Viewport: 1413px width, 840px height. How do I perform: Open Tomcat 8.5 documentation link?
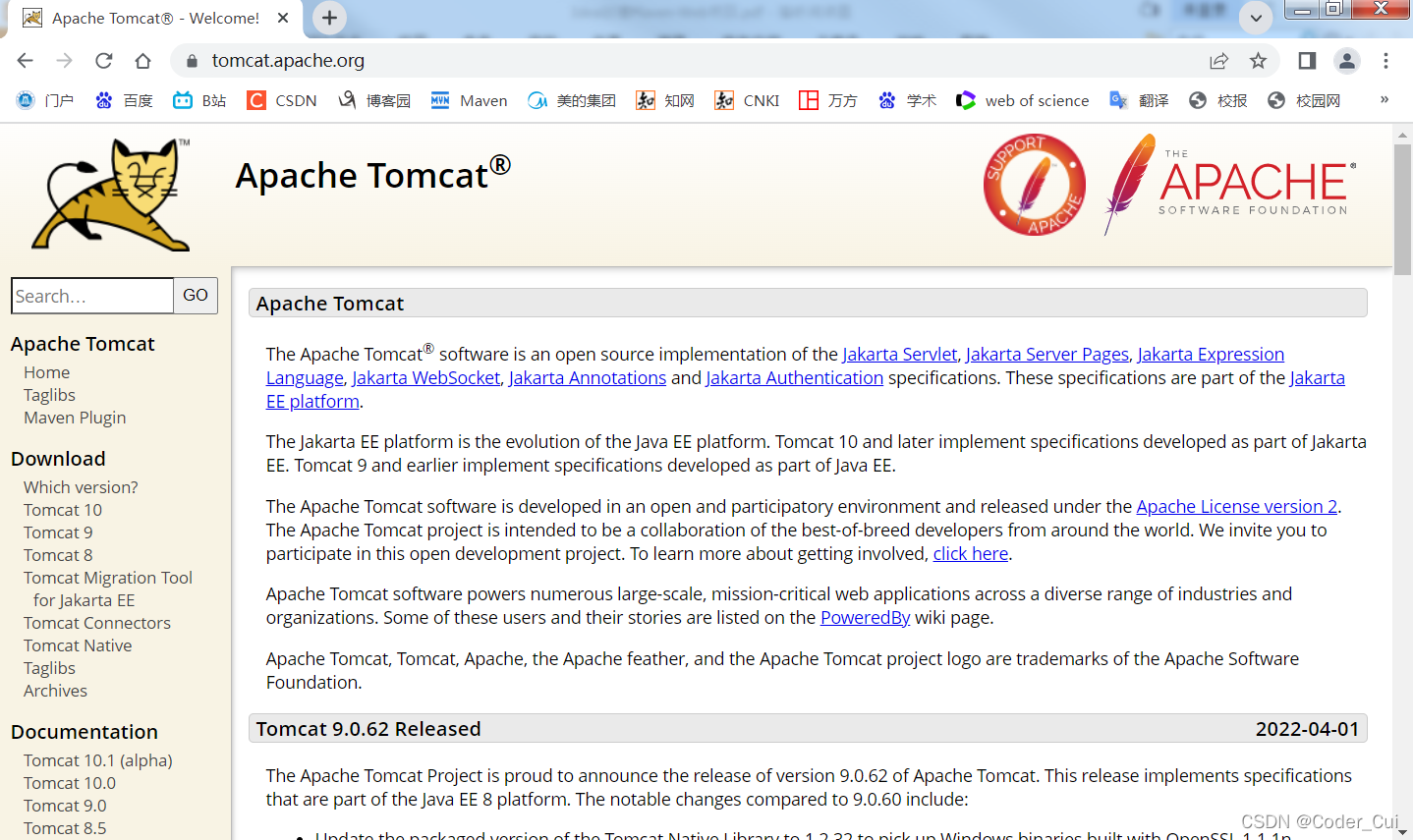(x=65, y=828)
